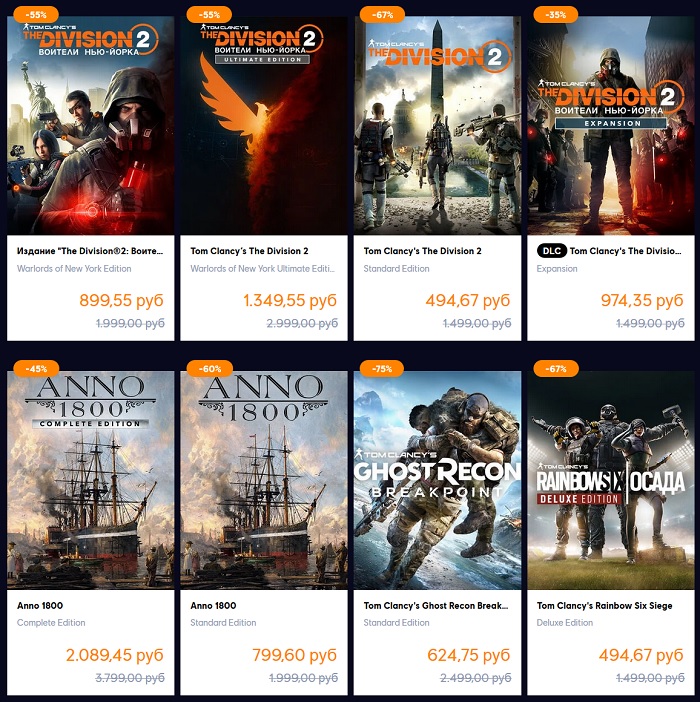Viewport: 700px width, 702px height.
Task: Click the Warlords of New York Ultimate Edition subtitle
Action: click(x=262, y=269)
